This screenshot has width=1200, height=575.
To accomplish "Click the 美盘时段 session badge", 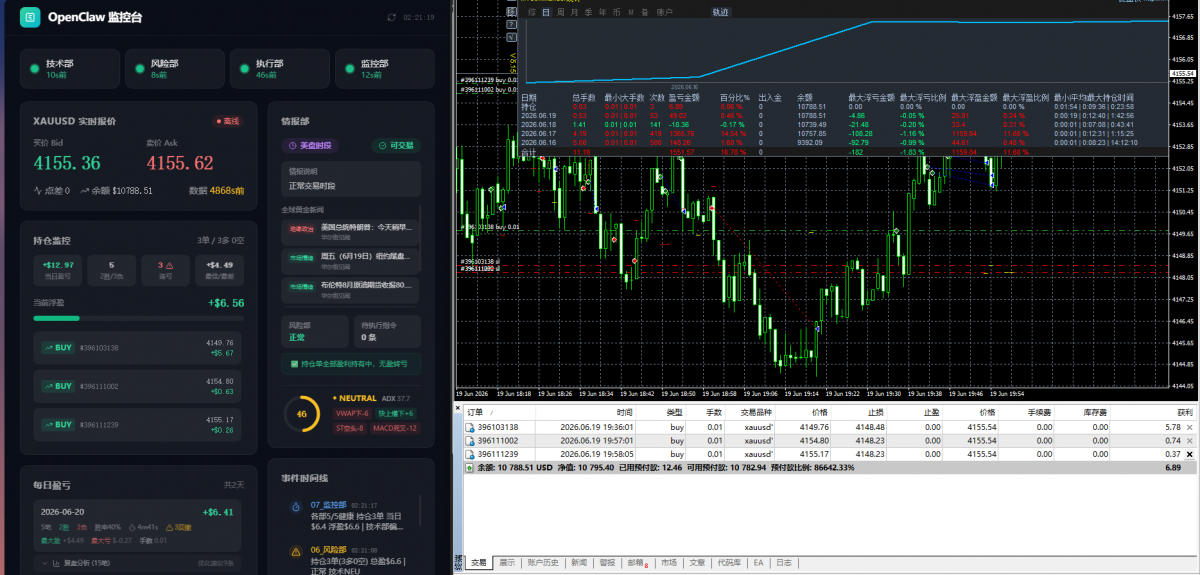I will [x=311, y=145].
